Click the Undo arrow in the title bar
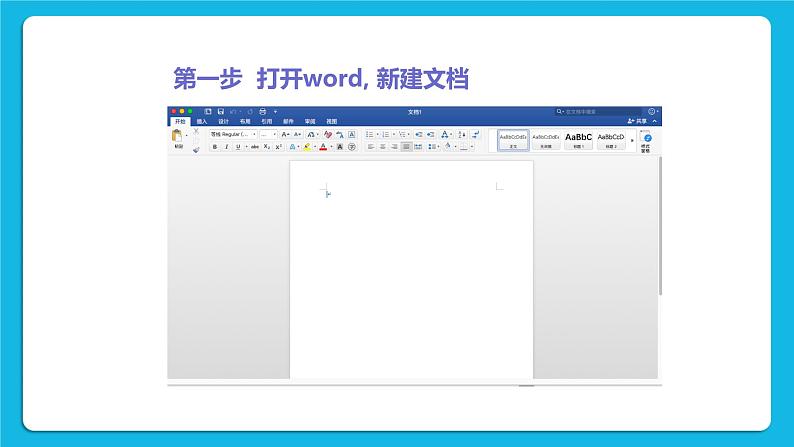Image resolution: width=794 pixels, height=447 pixels. (233, 111)
